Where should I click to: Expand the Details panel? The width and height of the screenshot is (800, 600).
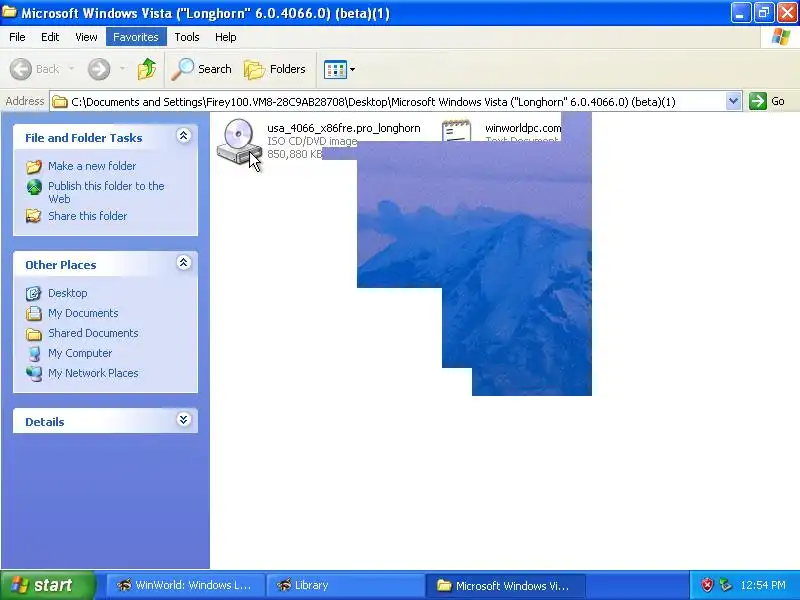coord(184,420)
